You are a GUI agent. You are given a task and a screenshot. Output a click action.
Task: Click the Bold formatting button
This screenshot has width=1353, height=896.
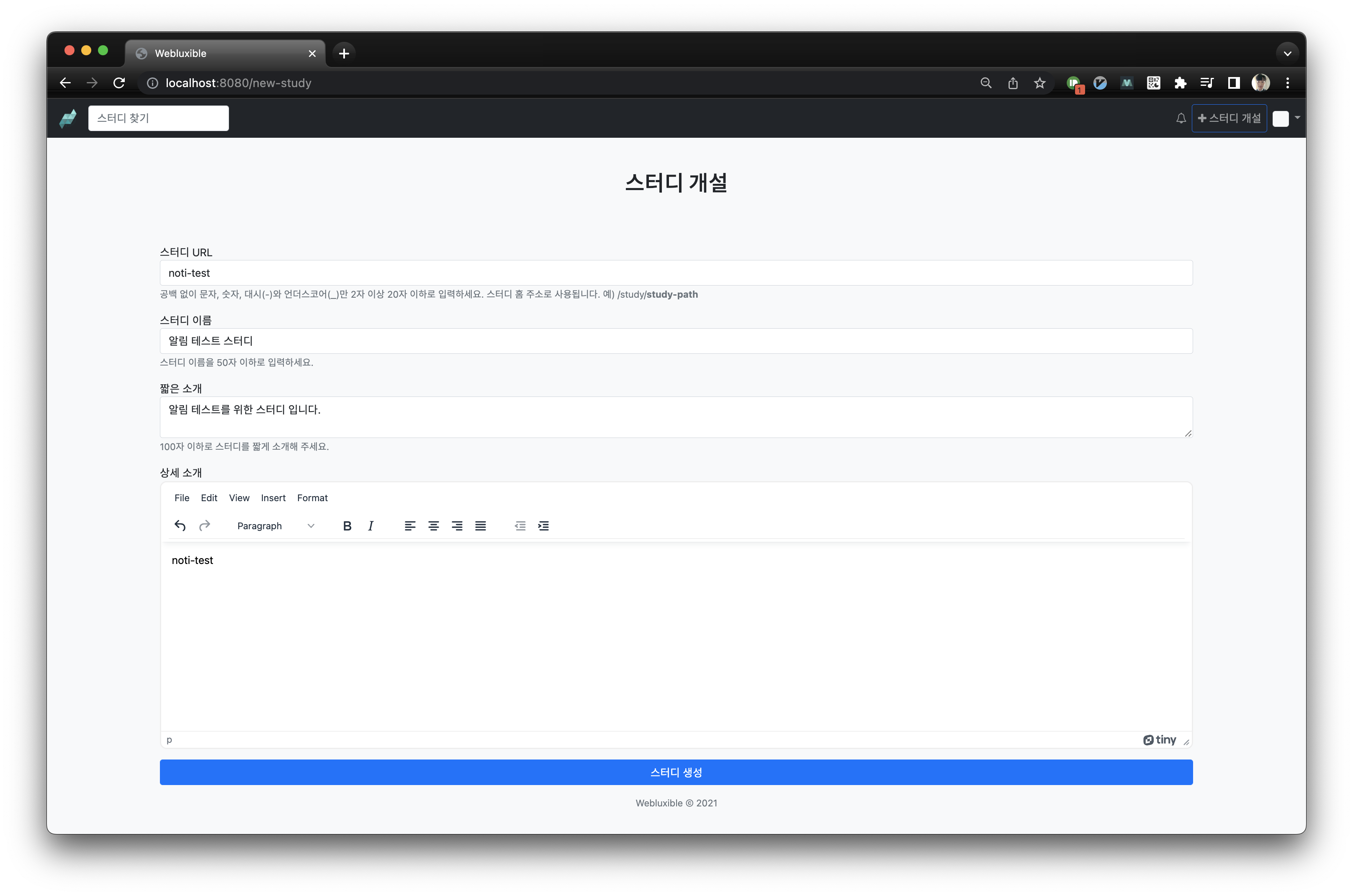(x=347, y=526)
